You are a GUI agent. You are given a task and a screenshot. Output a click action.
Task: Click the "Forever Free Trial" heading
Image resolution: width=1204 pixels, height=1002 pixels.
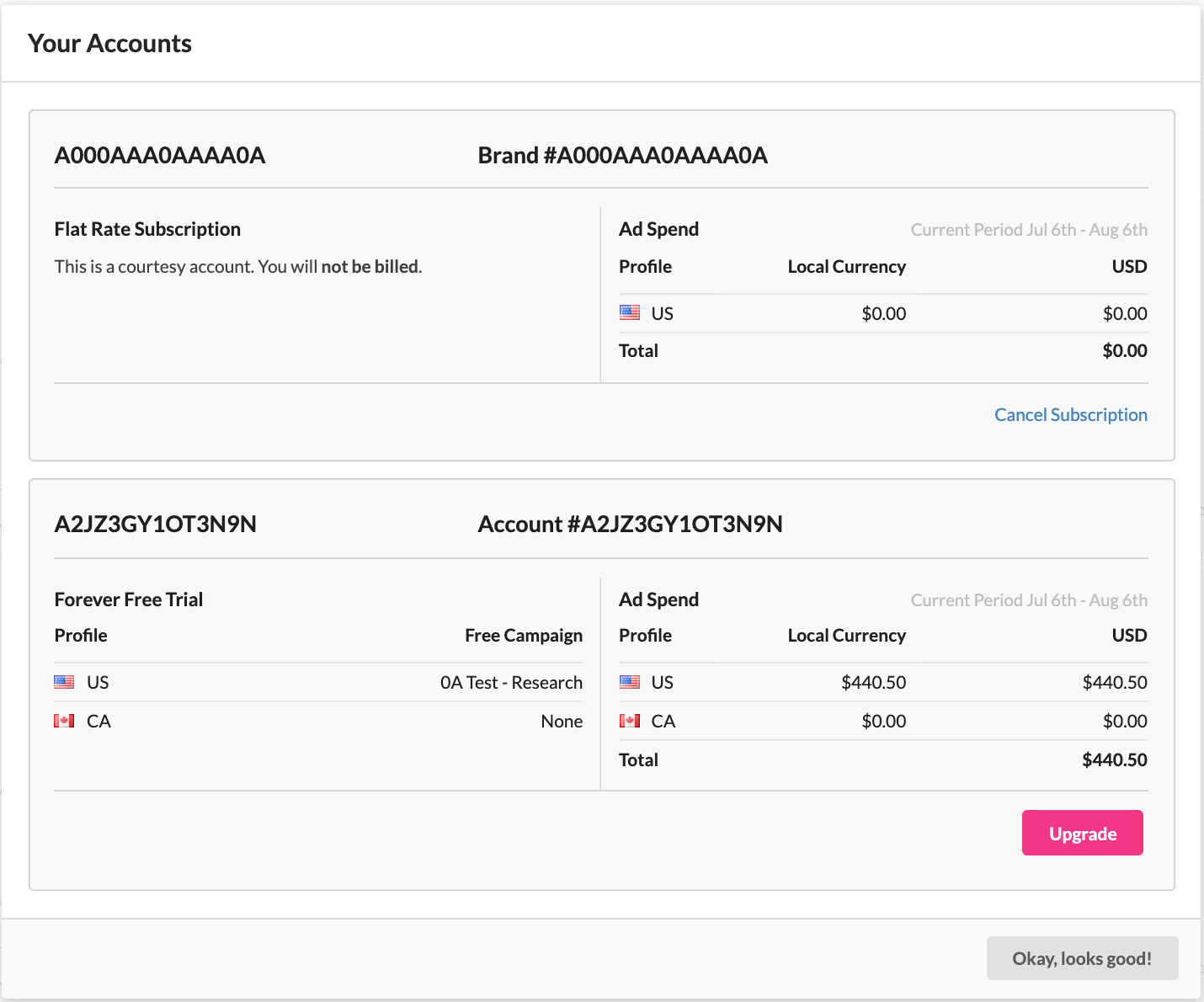coord(129,600)
